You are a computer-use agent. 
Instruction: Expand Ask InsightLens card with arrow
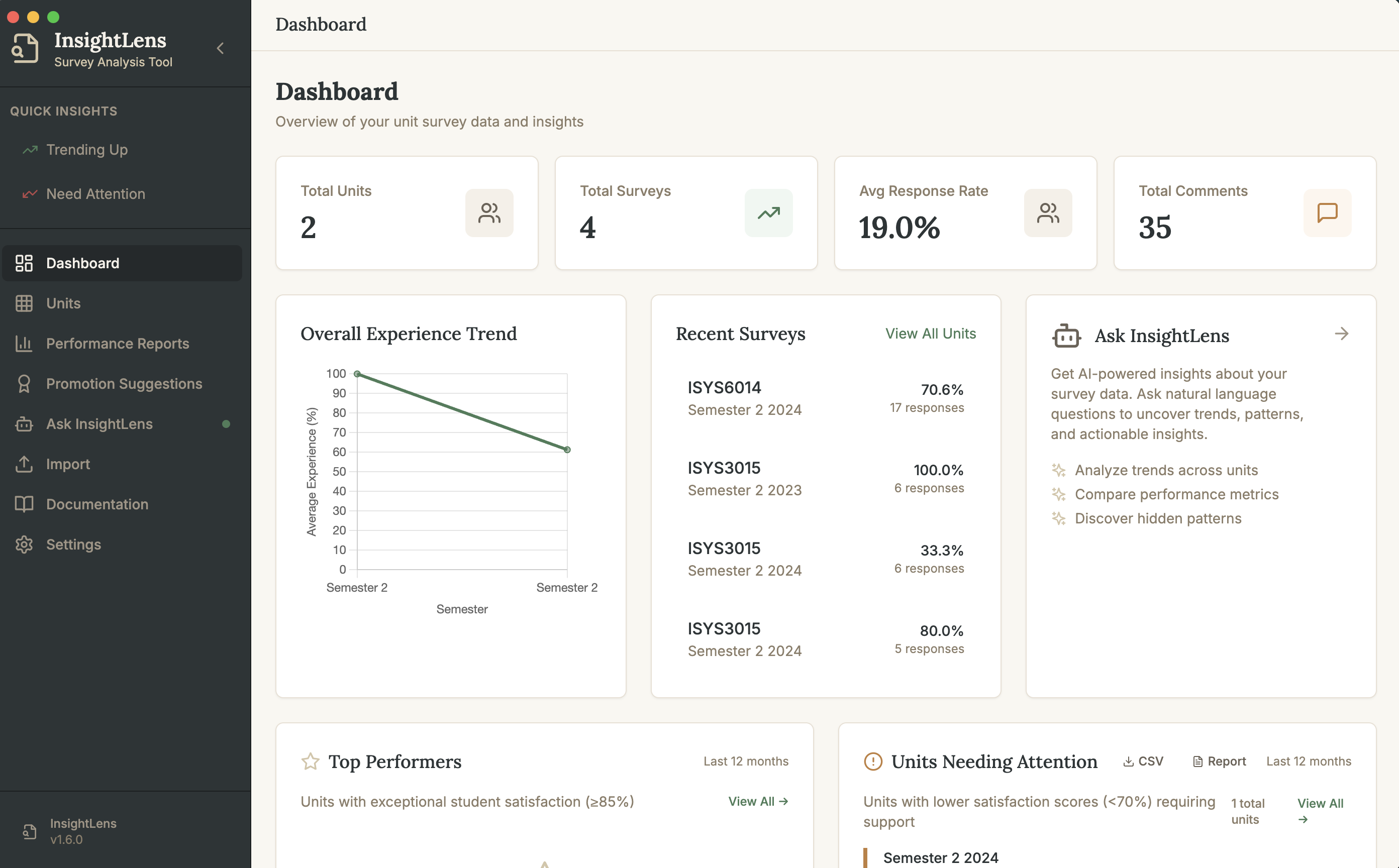(x=1341, y=334)
